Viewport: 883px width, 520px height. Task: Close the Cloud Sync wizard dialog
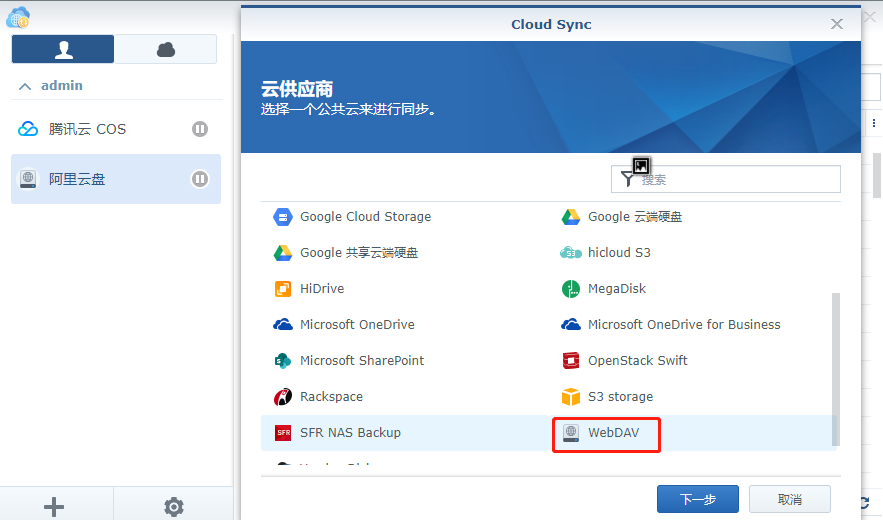coord(837,24)
